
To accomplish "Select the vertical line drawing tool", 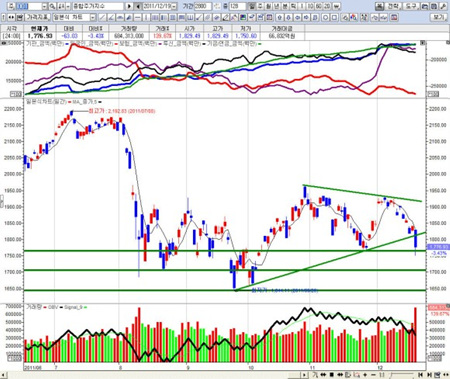I will (x=146, y=17).
